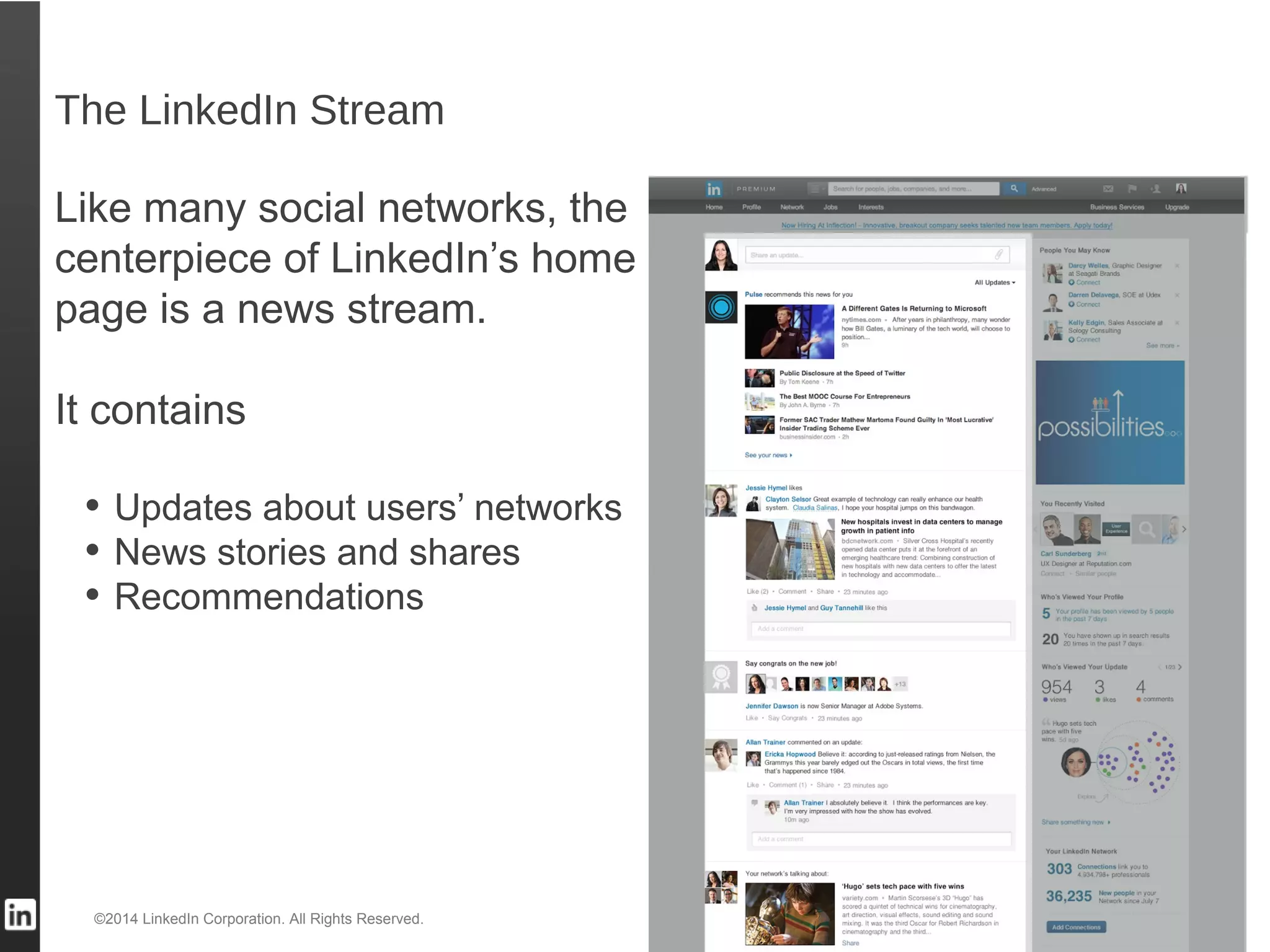Click the new job ribbon badge icon
Image resolution: width=1270 pixels, height=952 pixels.
coord(721,677)
